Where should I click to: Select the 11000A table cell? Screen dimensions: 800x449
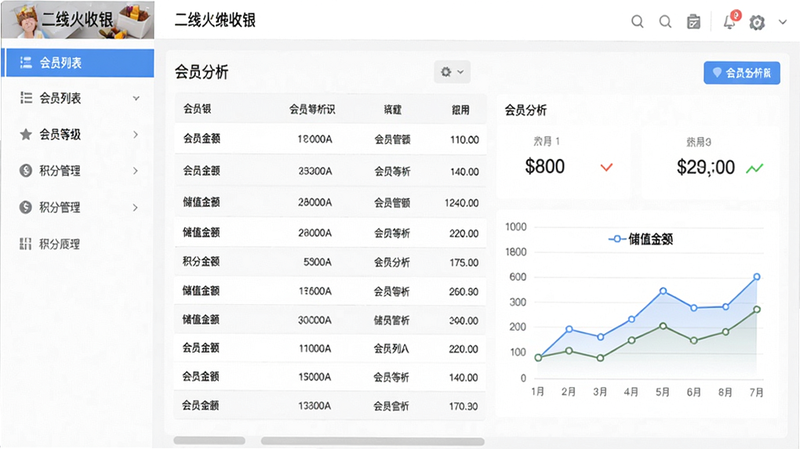[x=315, y=349]
